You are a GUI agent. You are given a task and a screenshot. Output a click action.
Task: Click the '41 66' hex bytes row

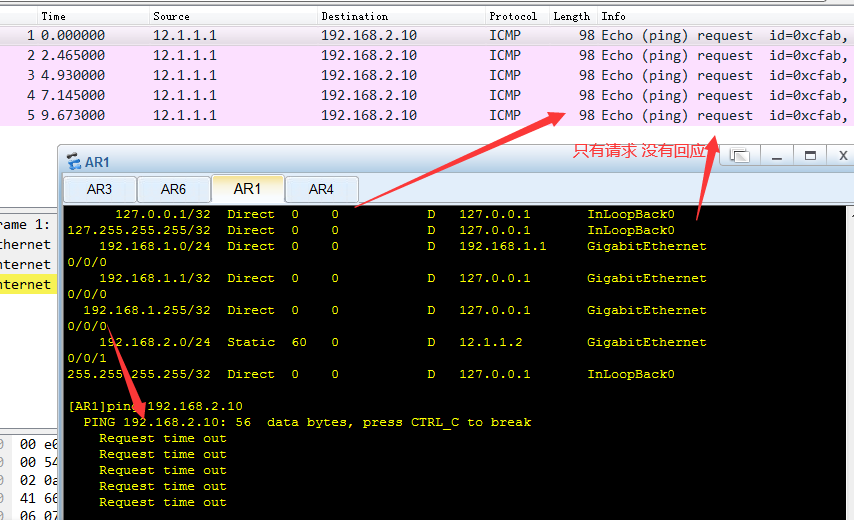(x=38, y=499)
